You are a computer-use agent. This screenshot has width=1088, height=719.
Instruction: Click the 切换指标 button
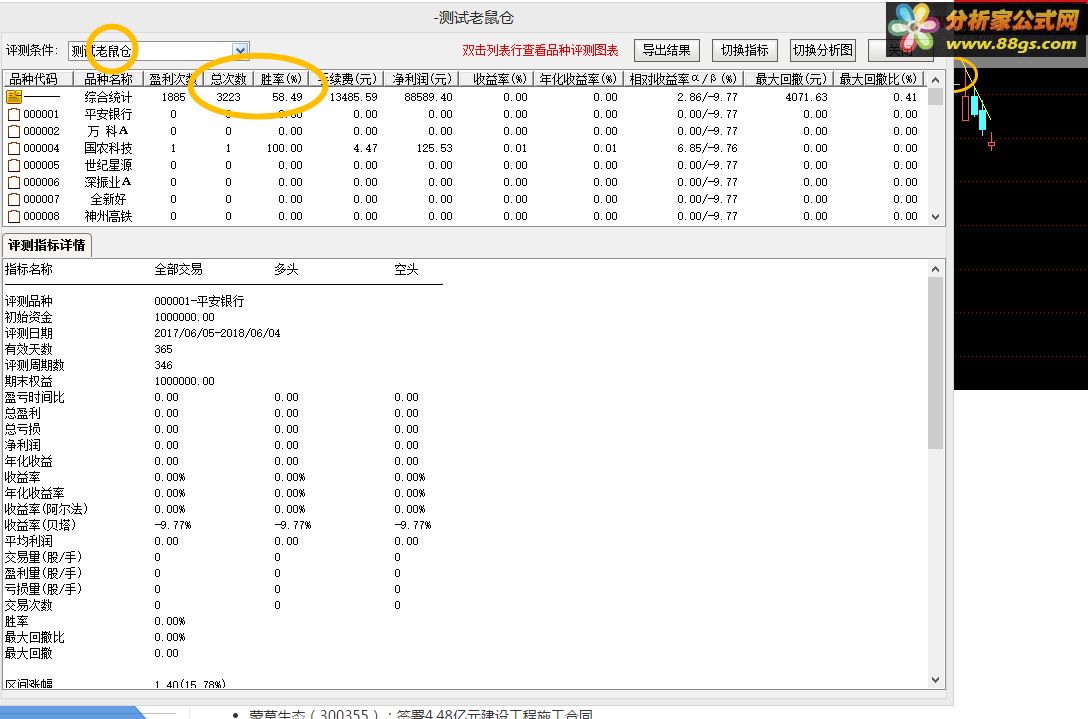pos(745,50)
